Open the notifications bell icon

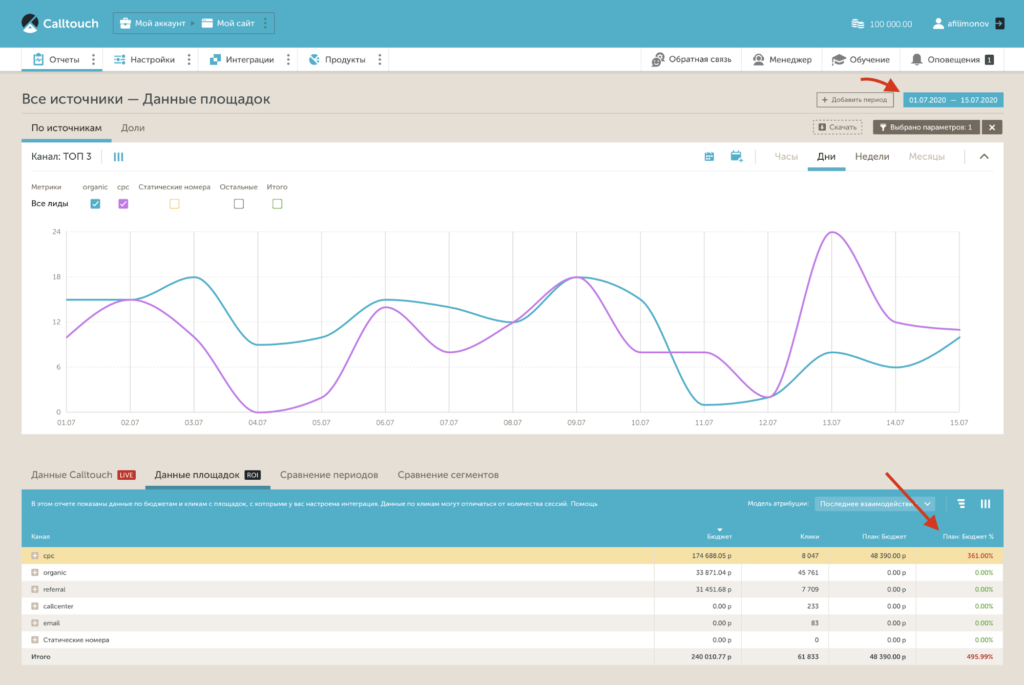[916, 60]
